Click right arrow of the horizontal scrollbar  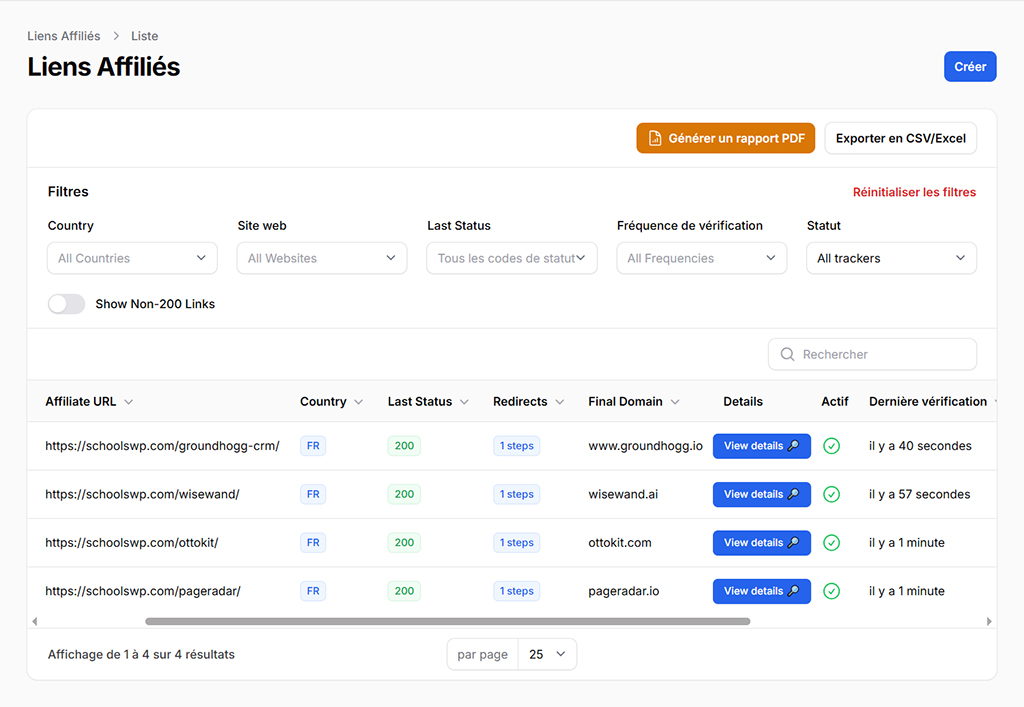coord(989,621)
